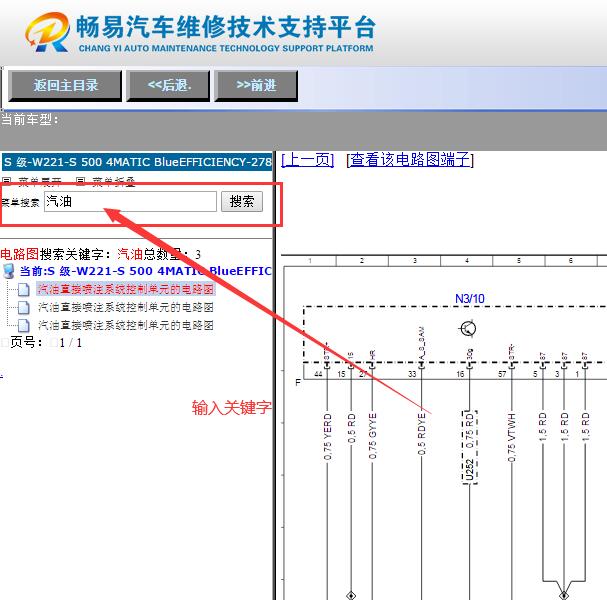Click connector pin number 57

[502, 374]
